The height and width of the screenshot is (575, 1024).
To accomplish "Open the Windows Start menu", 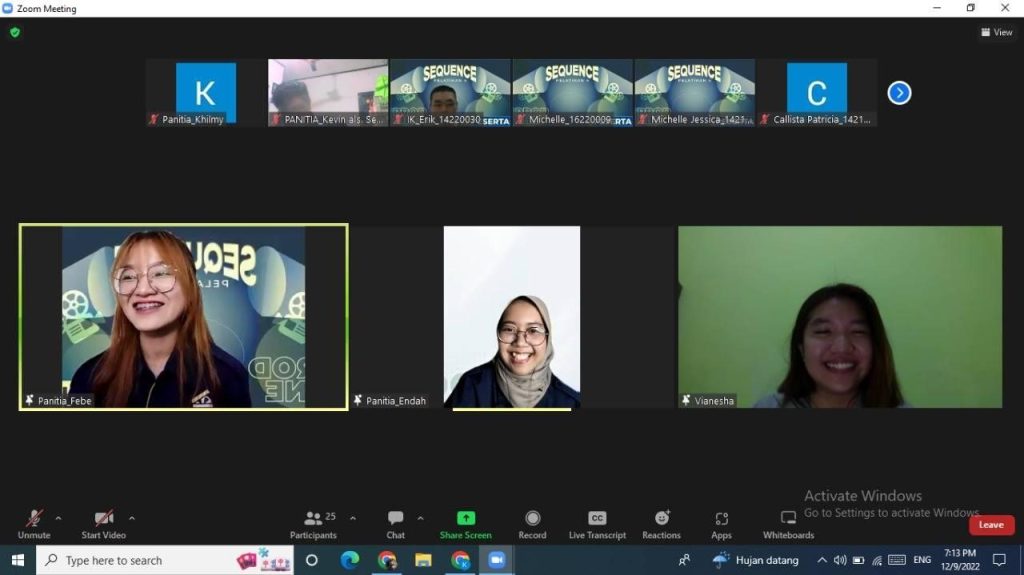I will (x=18, y=560).
